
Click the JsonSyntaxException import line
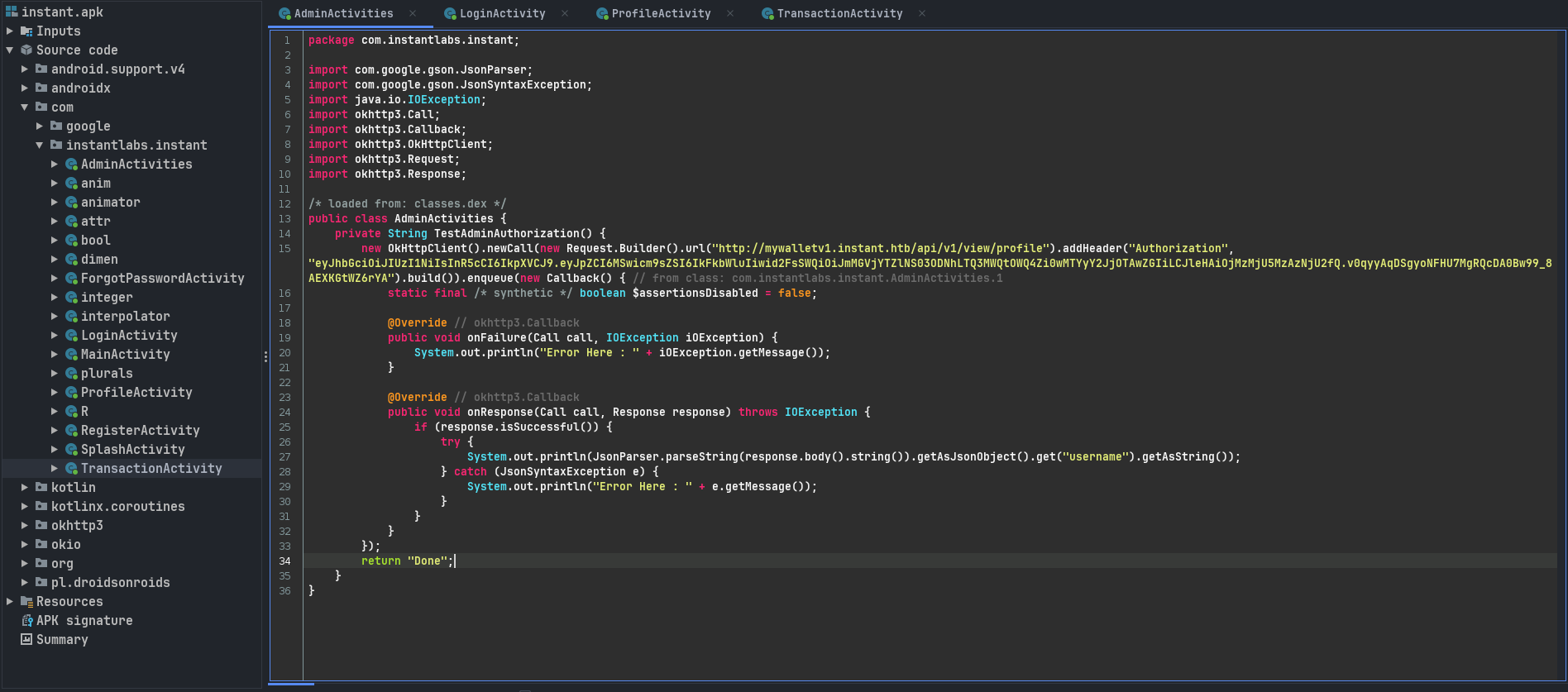(x=450, y=85)
